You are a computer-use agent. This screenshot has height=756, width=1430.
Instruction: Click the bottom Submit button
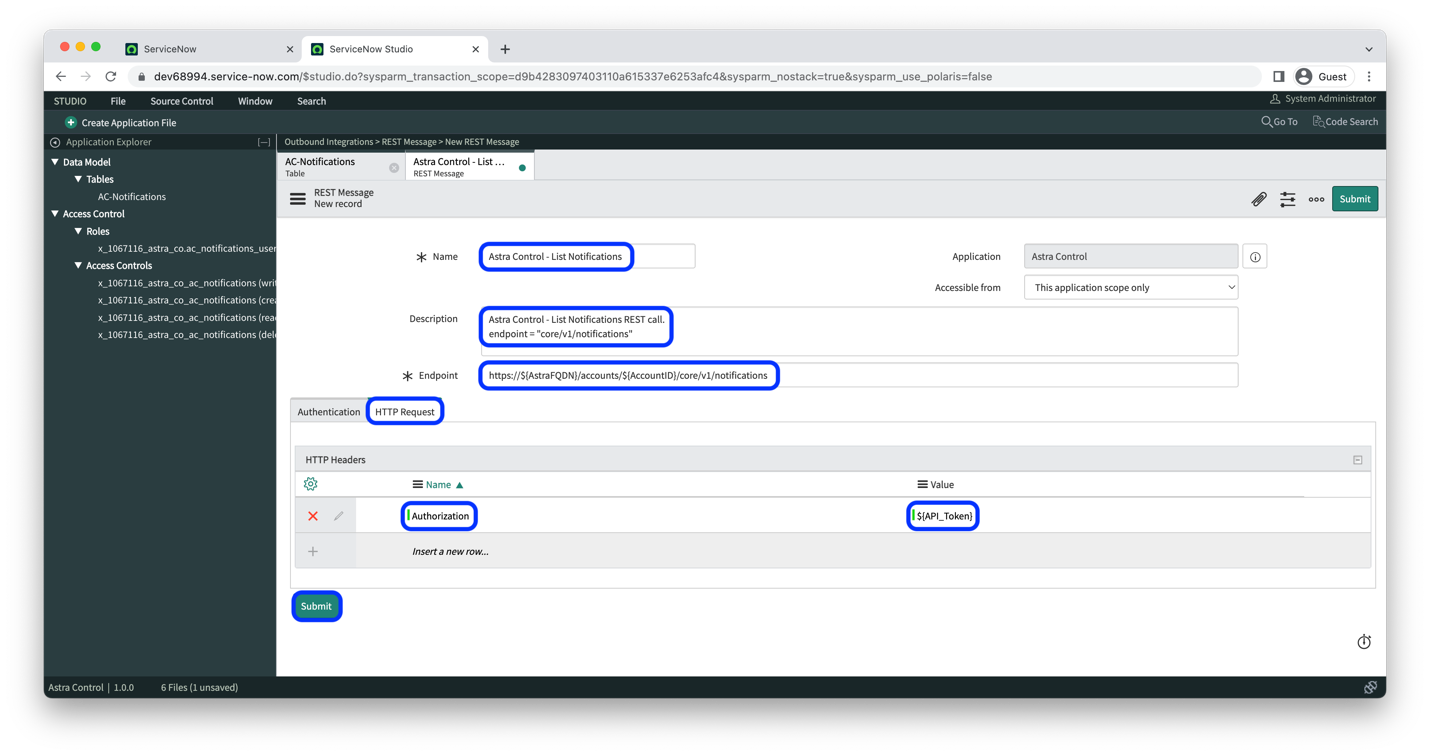click(316, 606)
